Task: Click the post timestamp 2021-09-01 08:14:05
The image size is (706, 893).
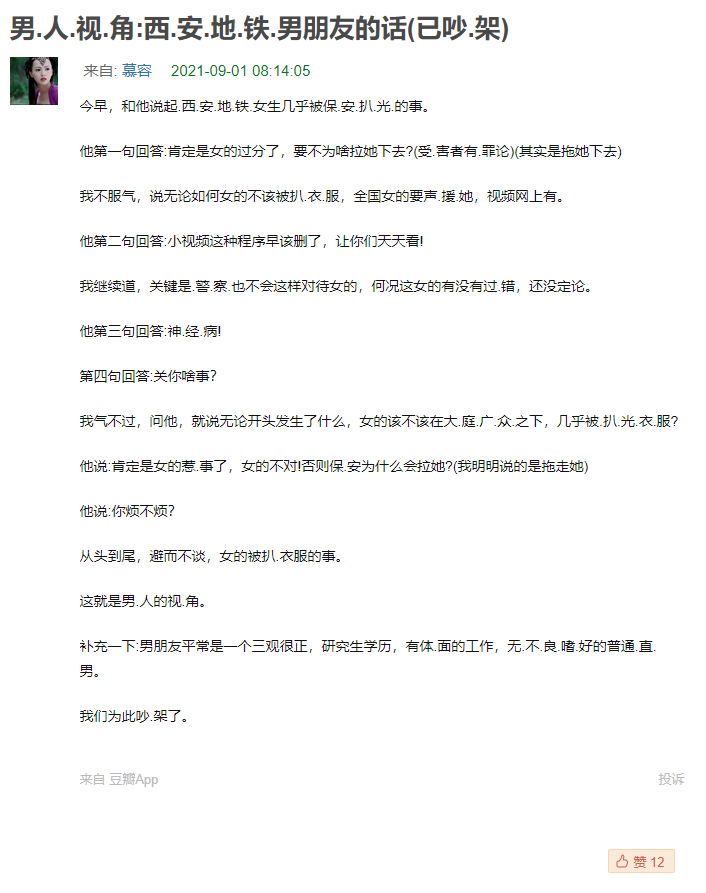Action: 240,71
